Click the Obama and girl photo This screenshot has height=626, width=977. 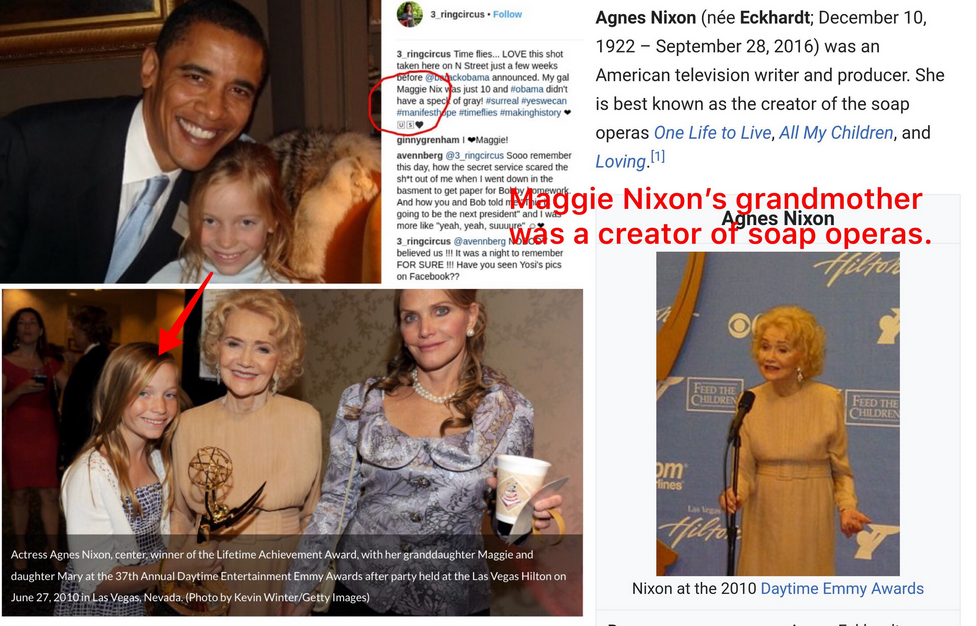[x=190, y=141]
